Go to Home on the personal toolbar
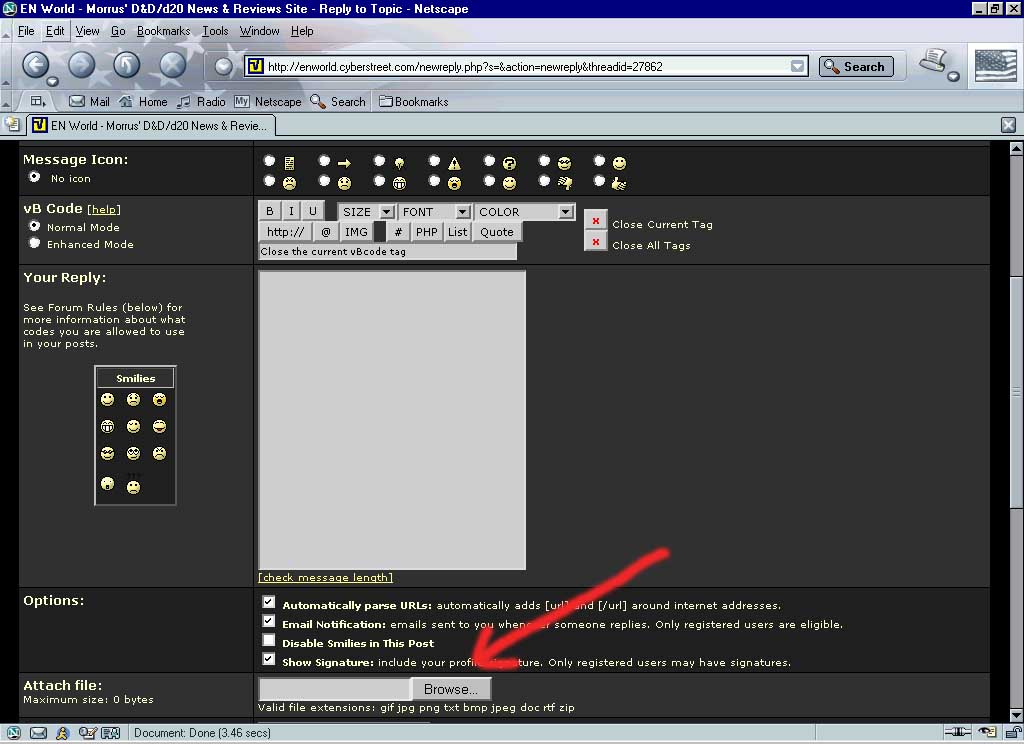 [143, 102]
